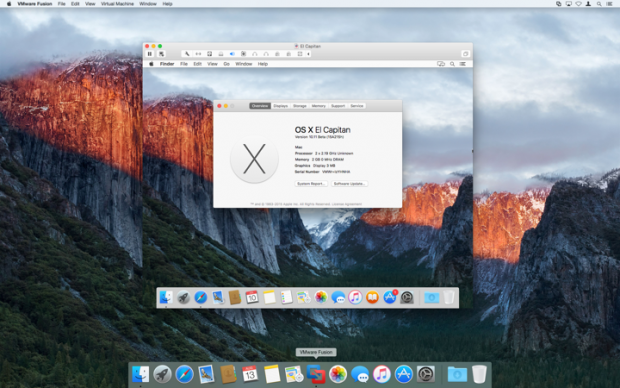Open the Trash in the host dock
The image size is (620, 388).
479,374
